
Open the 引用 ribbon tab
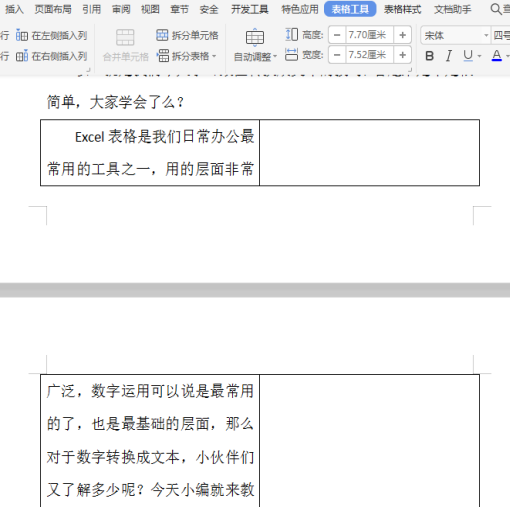pyautogui.click(x=92, y=9)
